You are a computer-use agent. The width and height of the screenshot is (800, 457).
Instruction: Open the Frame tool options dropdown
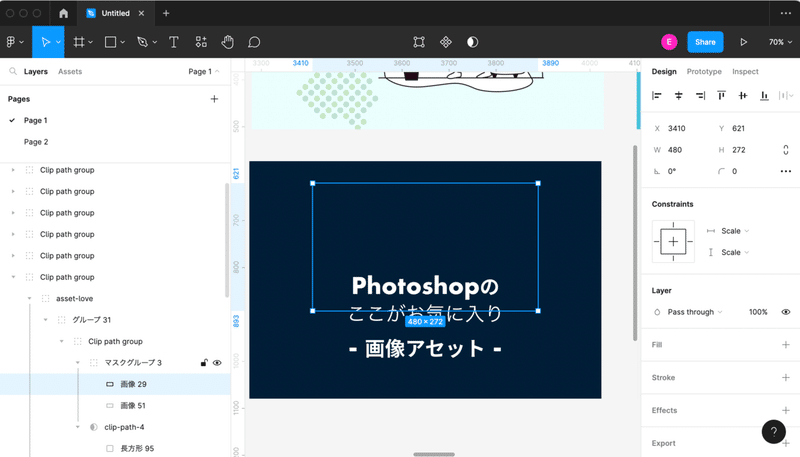pyautogui.click(x=90, y=42)
